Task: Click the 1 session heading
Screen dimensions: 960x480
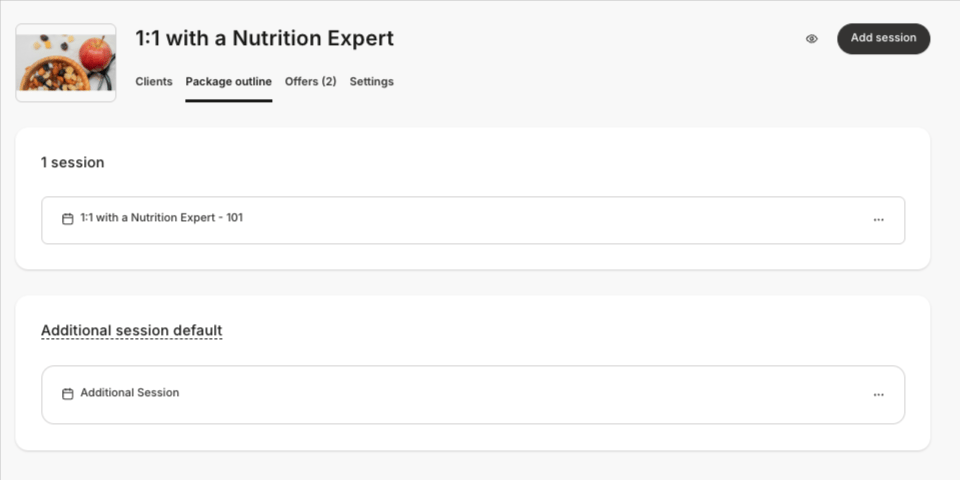Action: [73, 162]
